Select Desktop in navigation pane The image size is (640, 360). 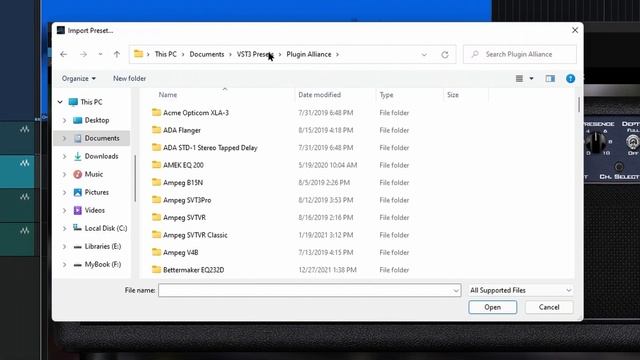click(97, 120)
